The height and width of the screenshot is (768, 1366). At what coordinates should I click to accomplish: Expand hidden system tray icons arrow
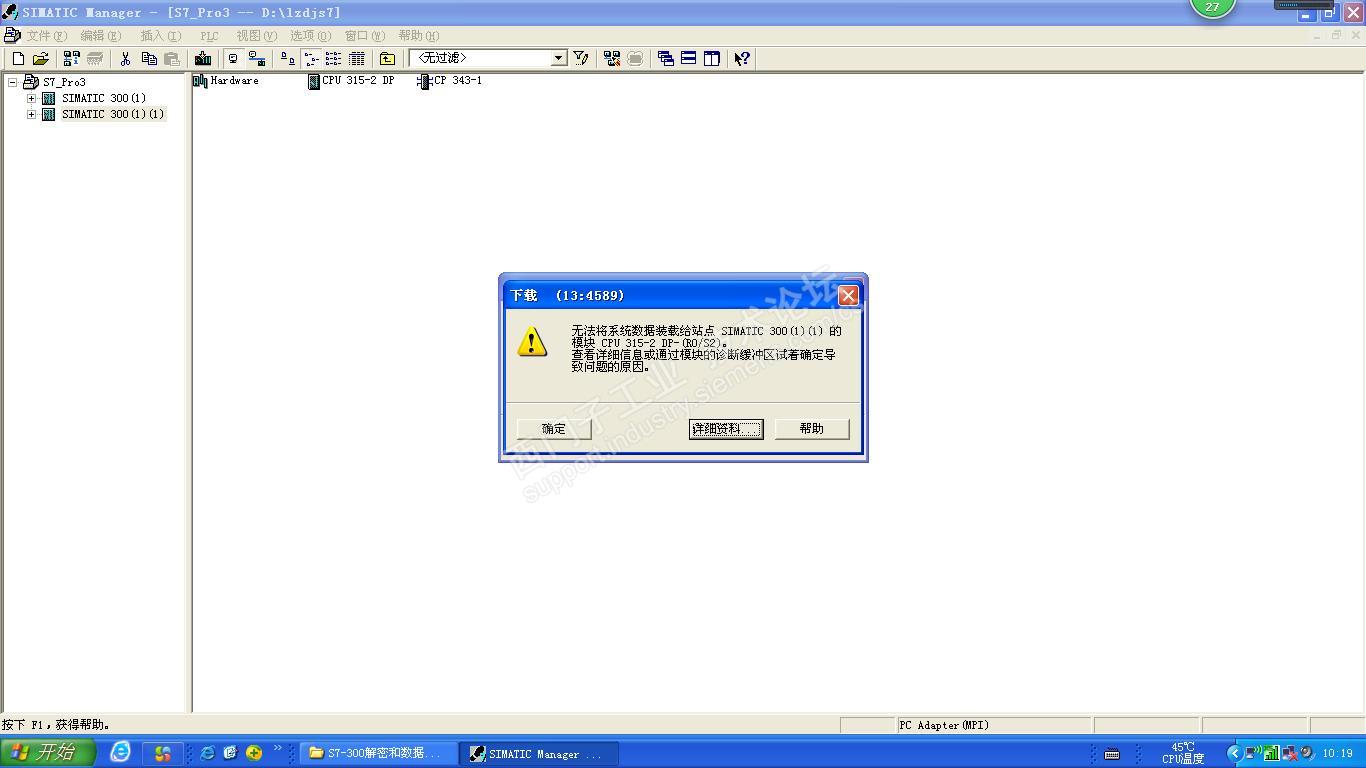click(1234, 753)
